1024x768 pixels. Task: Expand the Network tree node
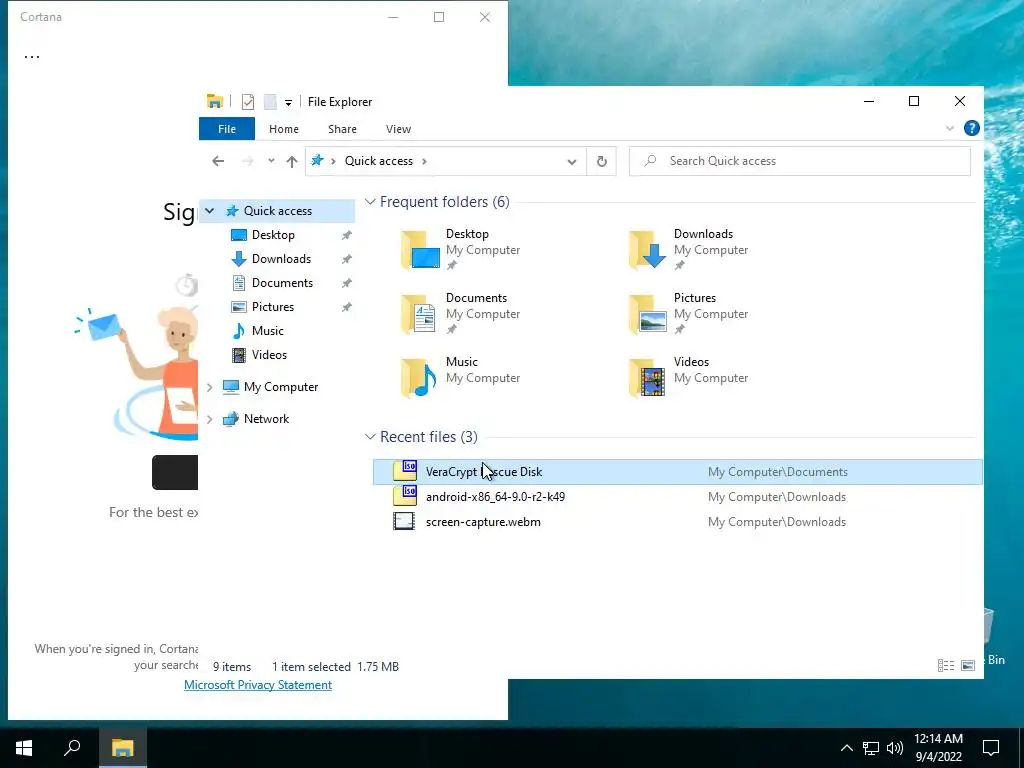(x=210, y=419)
